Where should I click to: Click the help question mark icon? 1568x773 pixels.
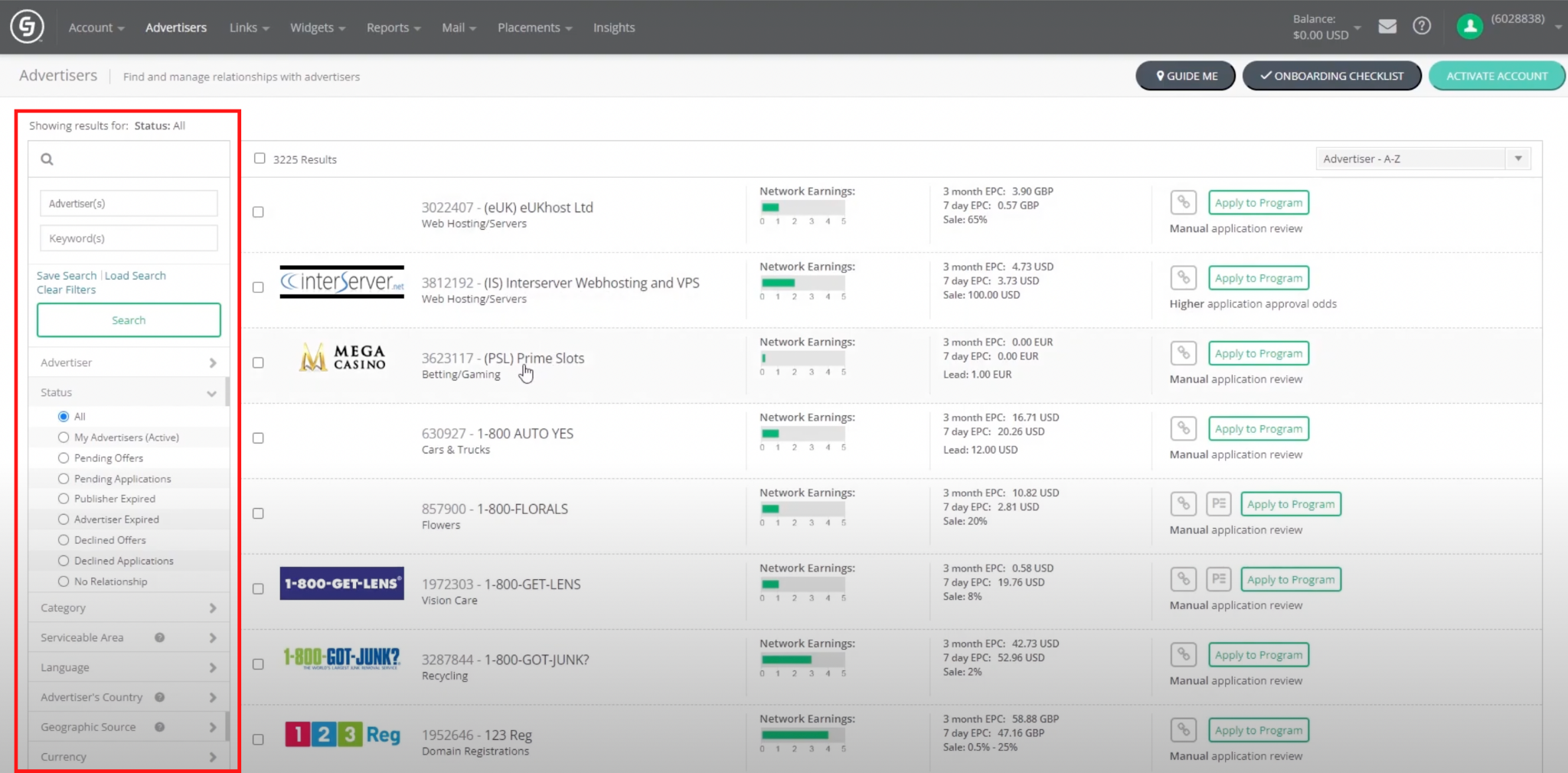pyautogui.click(x=1422, y=27)
